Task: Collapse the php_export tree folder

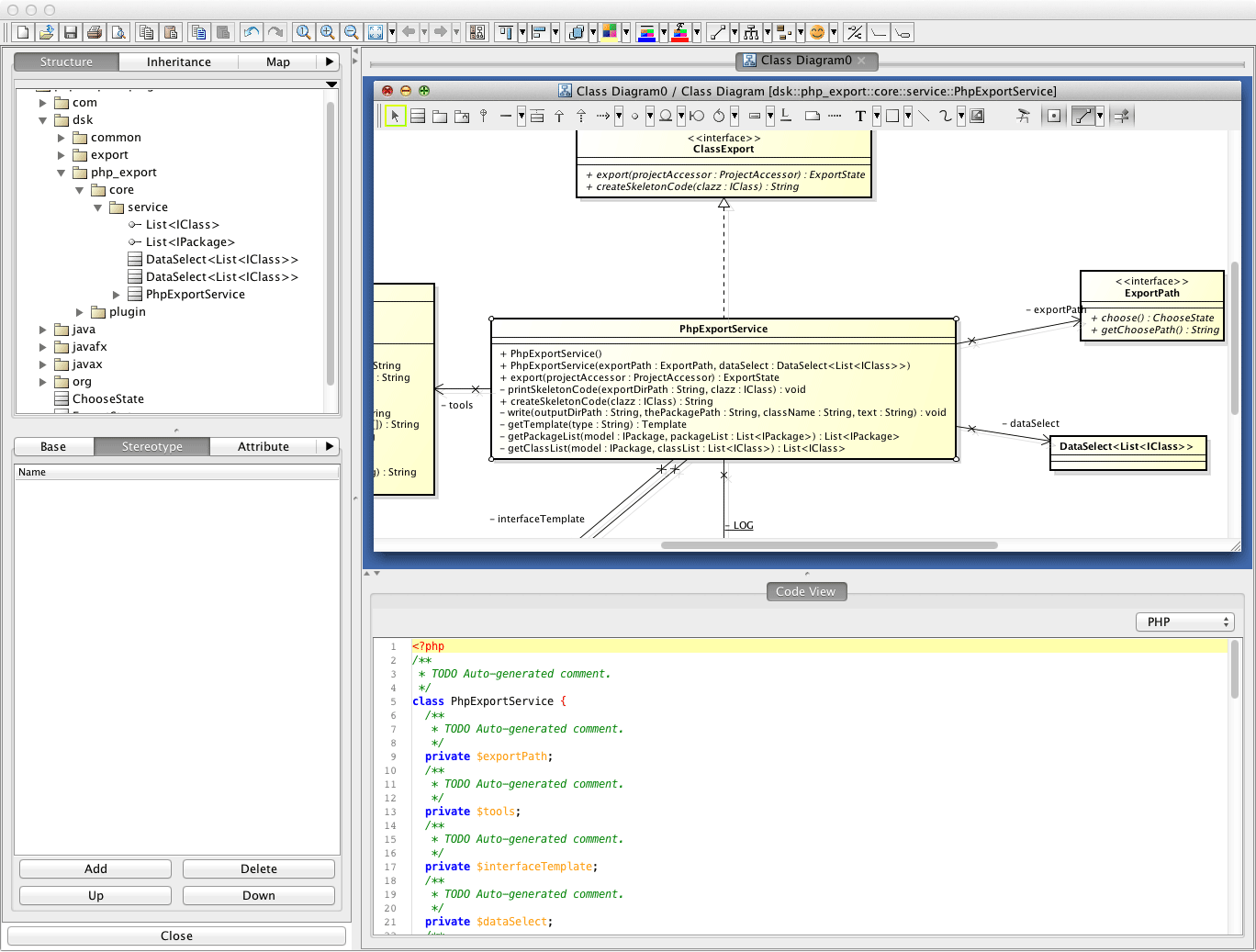Action: (x=62, y=173)
